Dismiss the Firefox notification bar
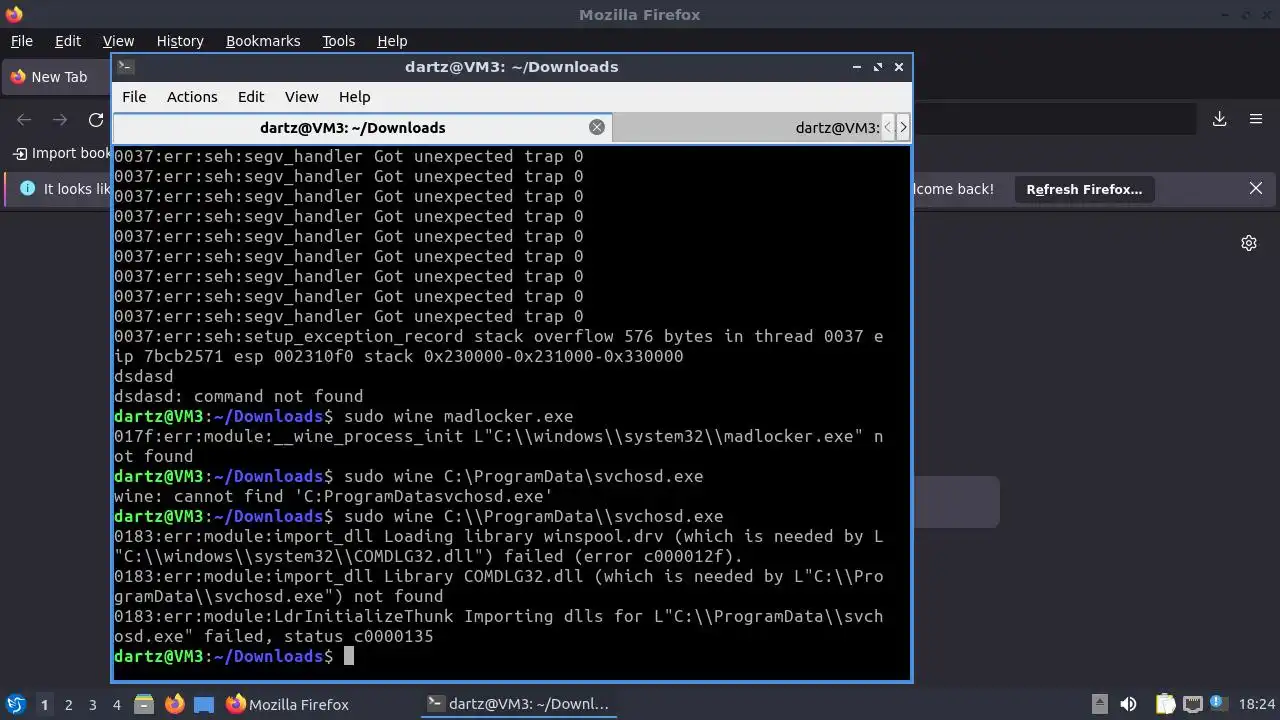This screenshot has height=720, width=1280. coord(1256,189)
